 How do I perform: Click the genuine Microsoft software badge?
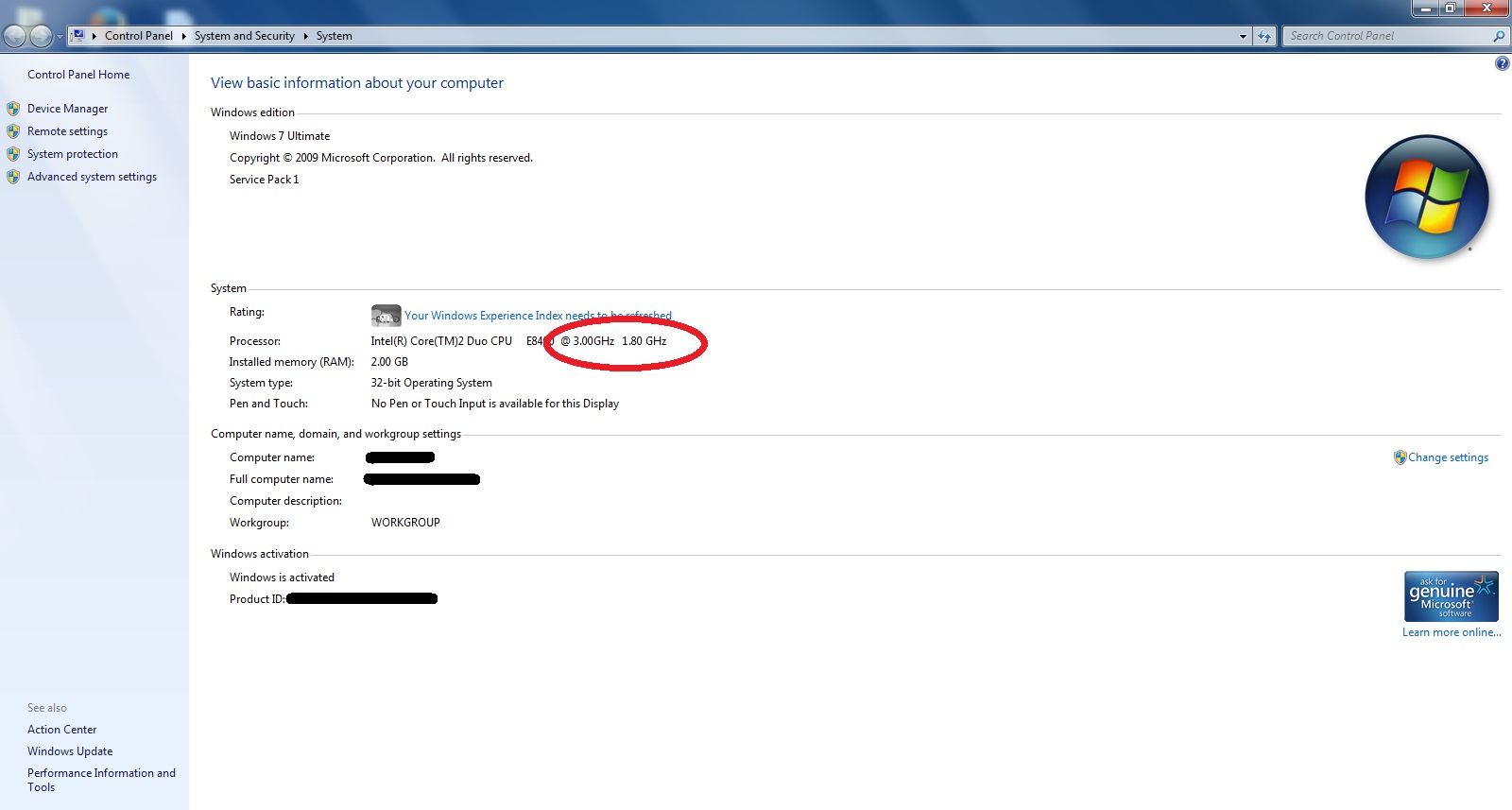(1451, 596)
